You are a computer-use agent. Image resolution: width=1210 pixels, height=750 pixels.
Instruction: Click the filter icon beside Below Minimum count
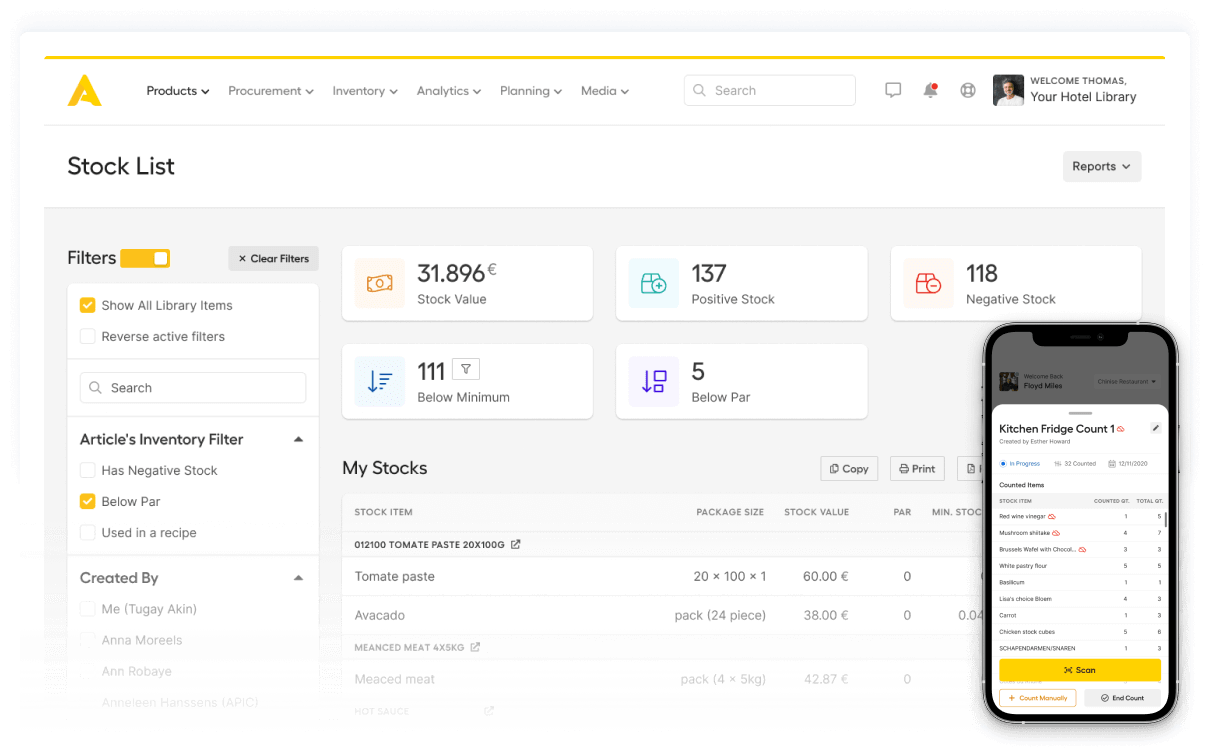click(x=466, y=369)
